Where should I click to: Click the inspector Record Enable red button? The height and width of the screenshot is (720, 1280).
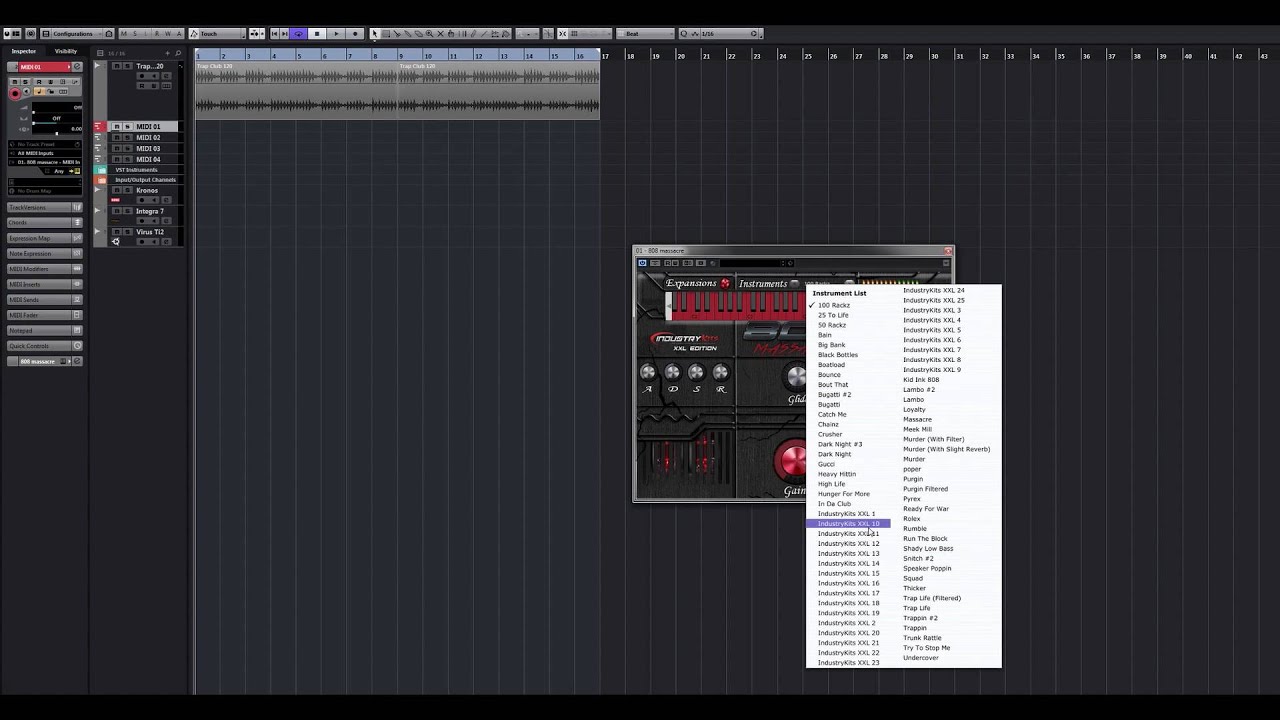click(x=15, y=94)
